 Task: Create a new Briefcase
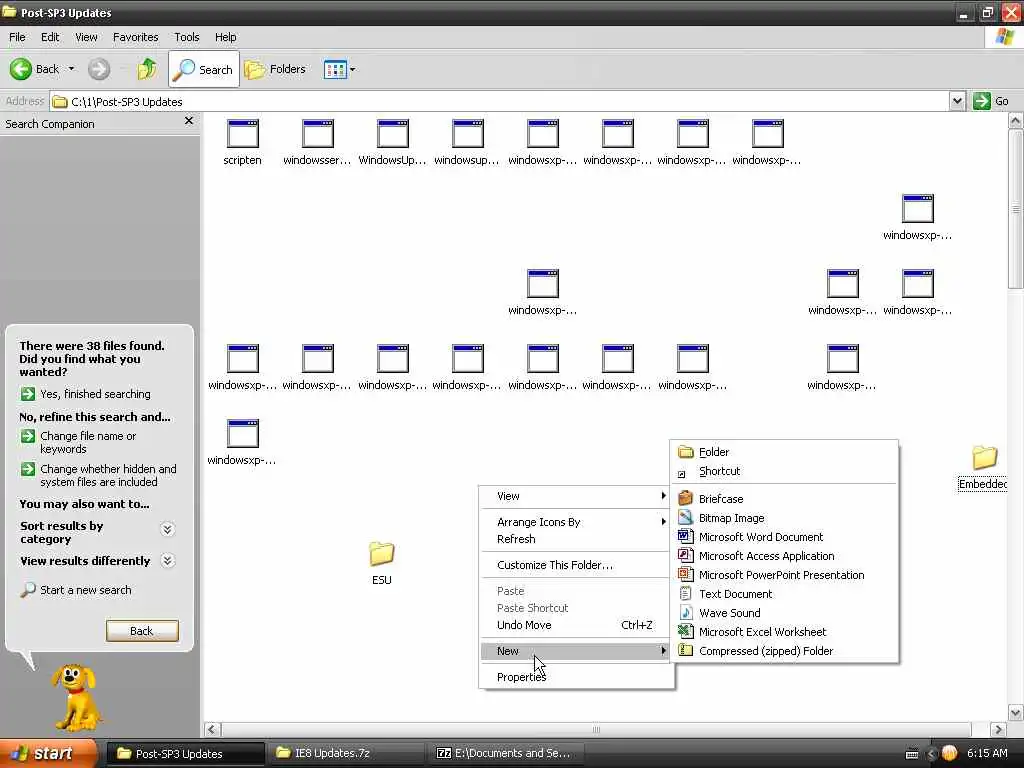pos(784,499)
